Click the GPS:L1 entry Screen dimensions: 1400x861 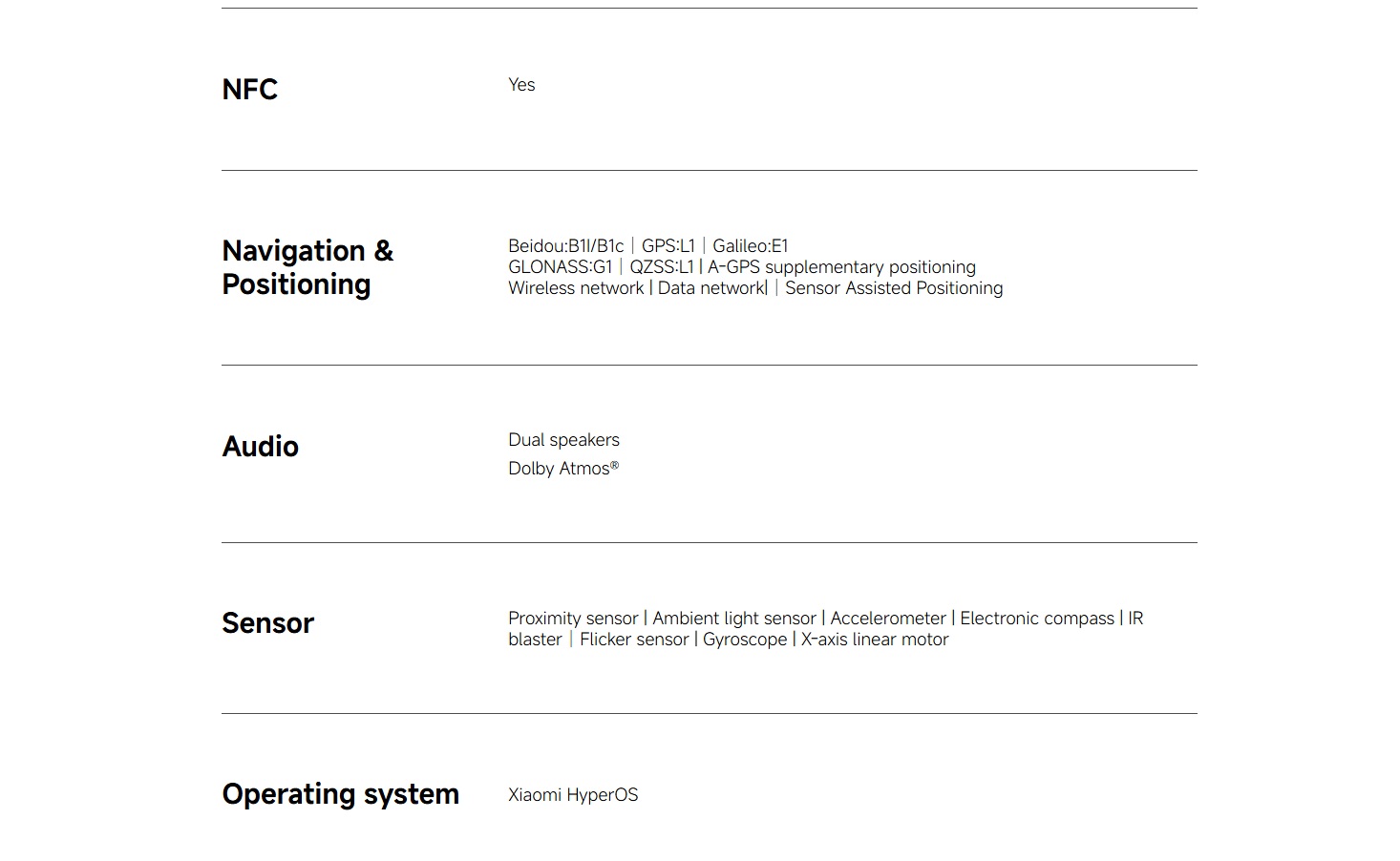(x=668, y=245)
